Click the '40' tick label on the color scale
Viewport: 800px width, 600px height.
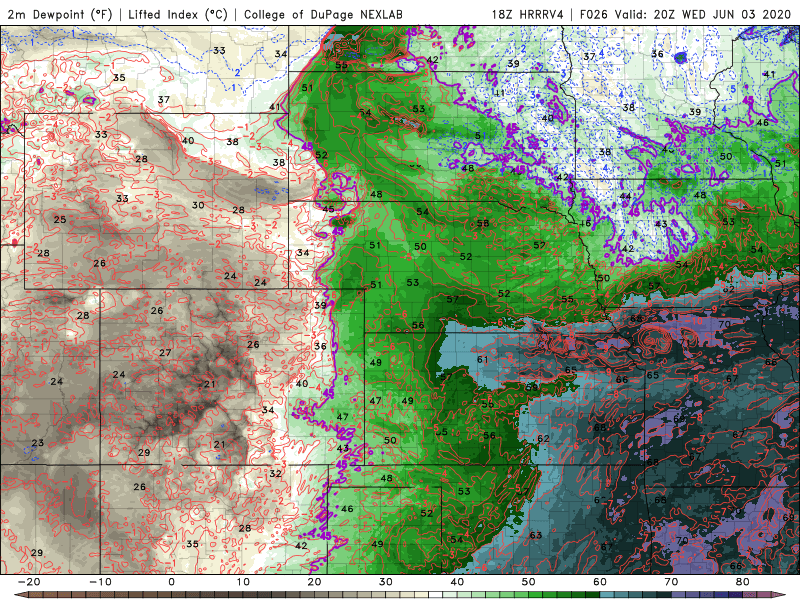pyautogui.click(x=457, y=582)
